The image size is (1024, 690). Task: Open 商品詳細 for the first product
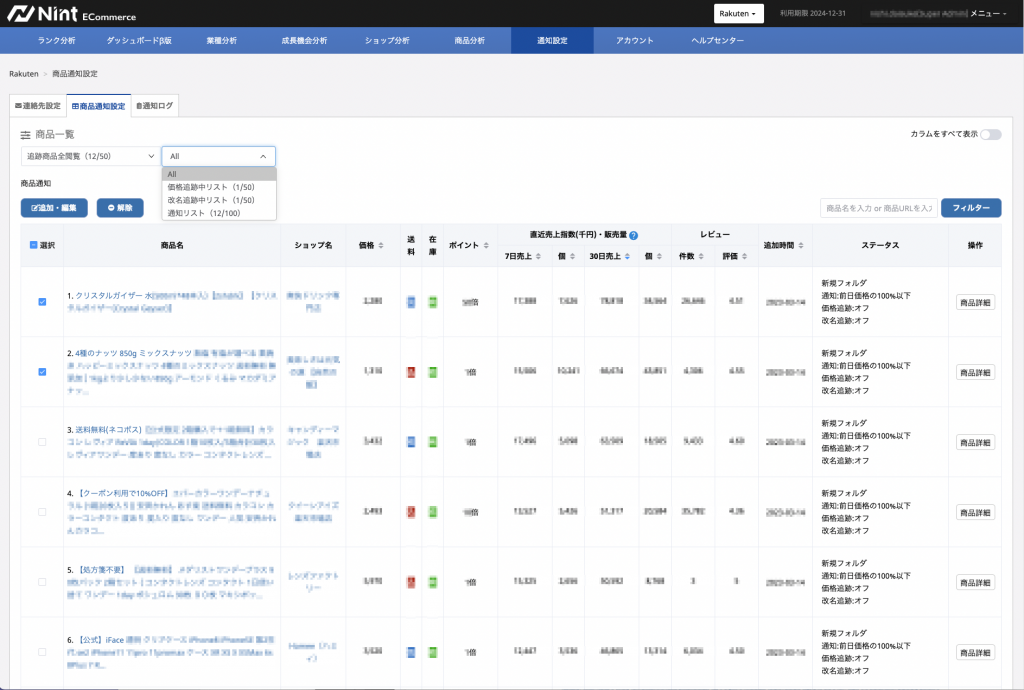tap(975, 302)
